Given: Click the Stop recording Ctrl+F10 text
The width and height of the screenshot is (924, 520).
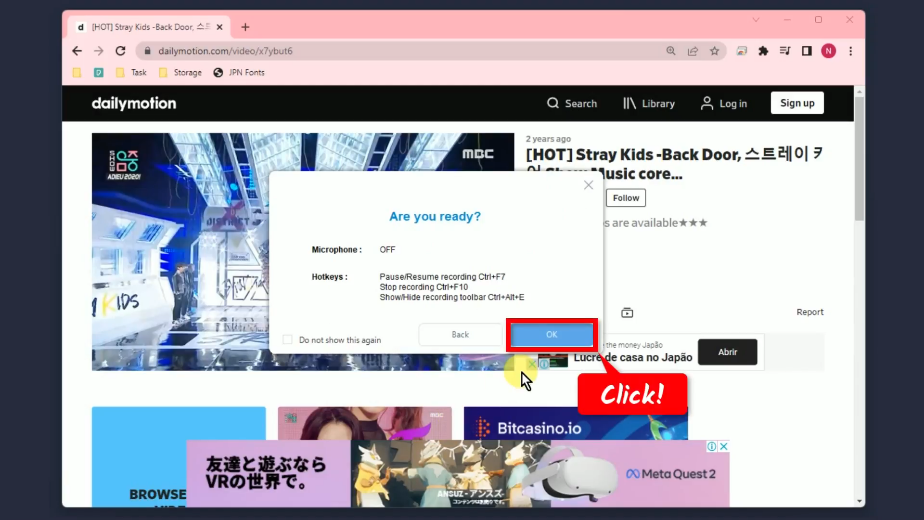Looking at the screenshot, I should [424, 287].
